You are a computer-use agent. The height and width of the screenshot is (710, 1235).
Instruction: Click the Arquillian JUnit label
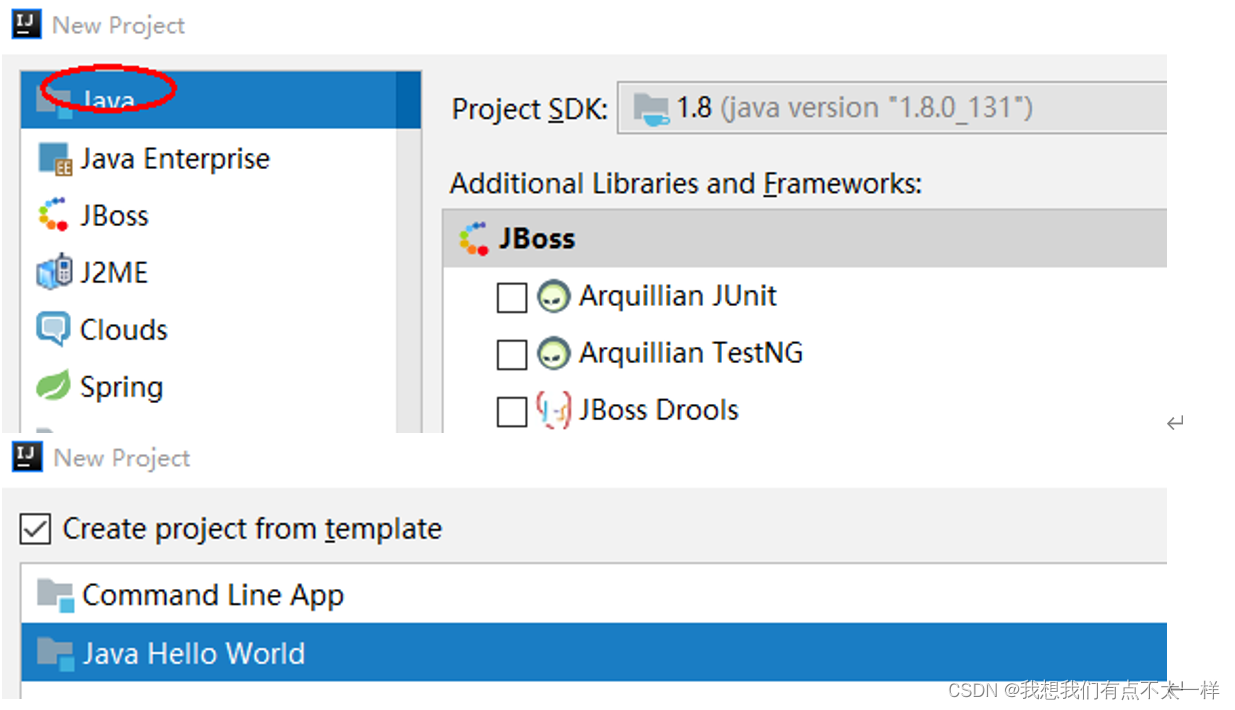point(678,296)
